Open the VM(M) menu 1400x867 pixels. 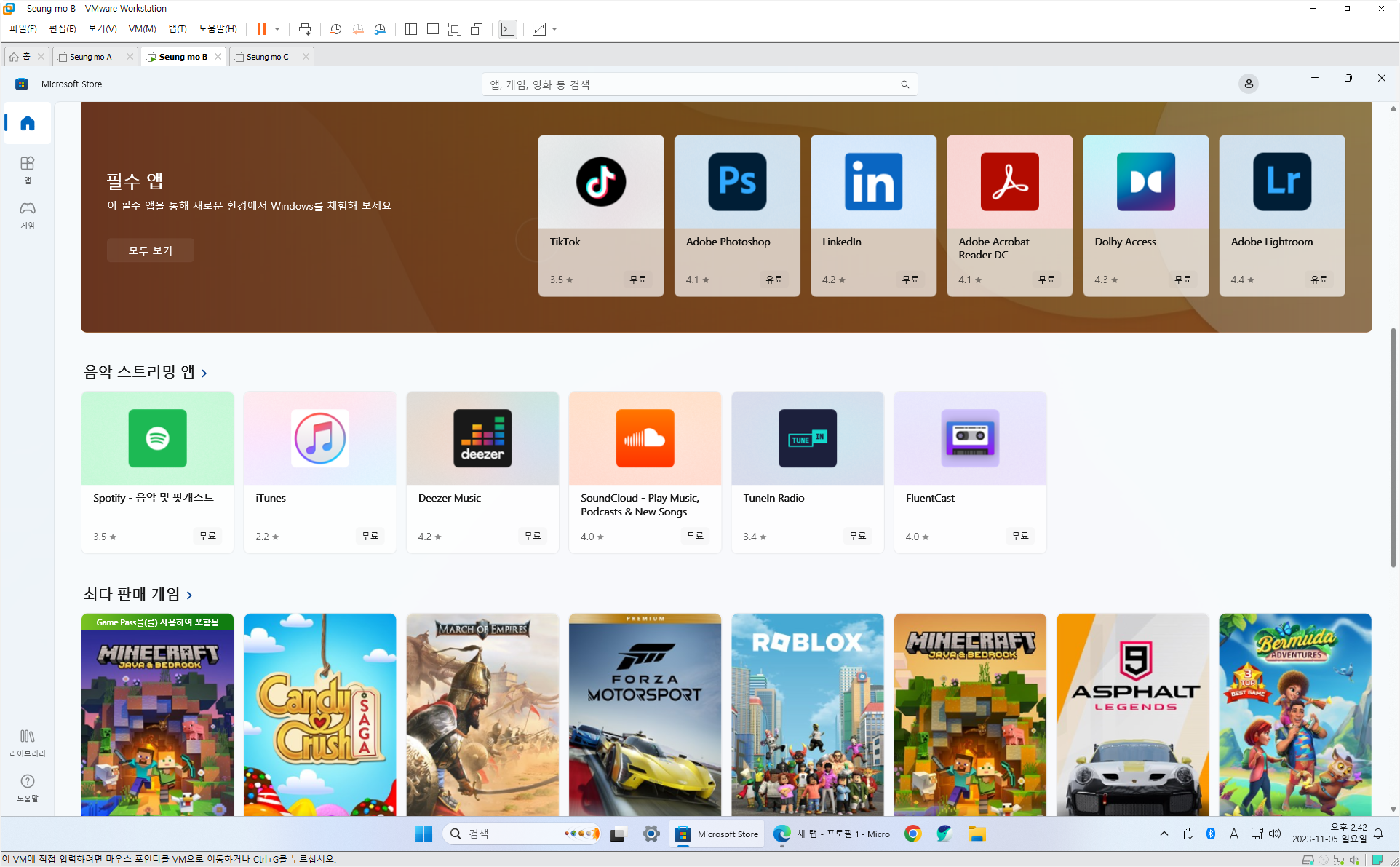coord(142,29)
